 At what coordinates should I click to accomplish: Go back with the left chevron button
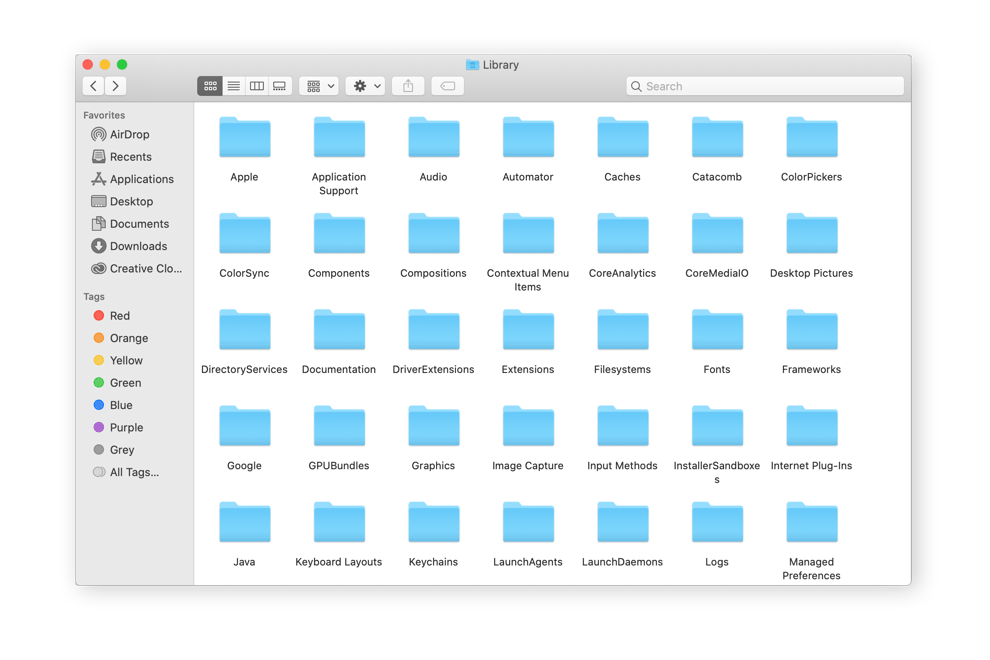pos(93,86)
